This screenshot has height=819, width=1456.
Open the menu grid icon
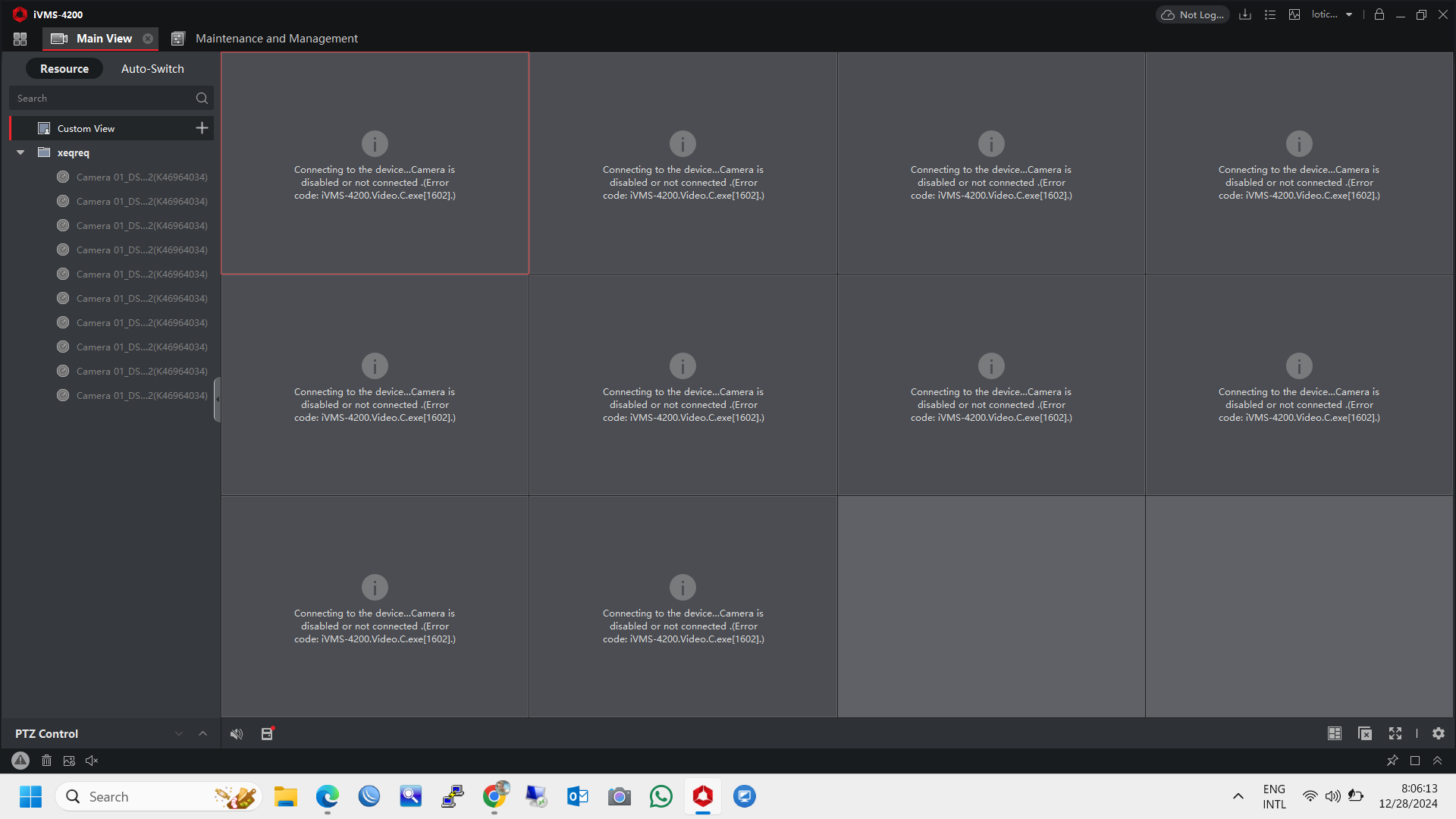20,39
